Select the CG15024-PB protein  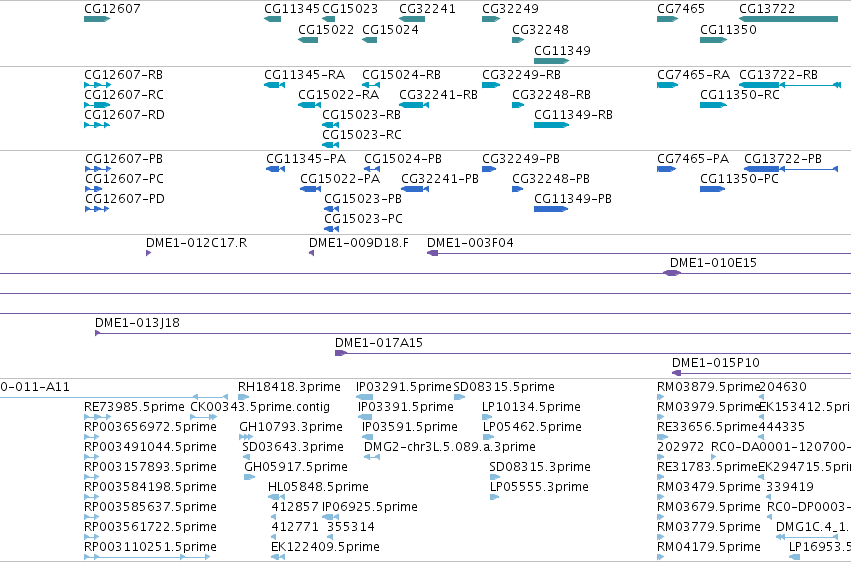point(403,158)
